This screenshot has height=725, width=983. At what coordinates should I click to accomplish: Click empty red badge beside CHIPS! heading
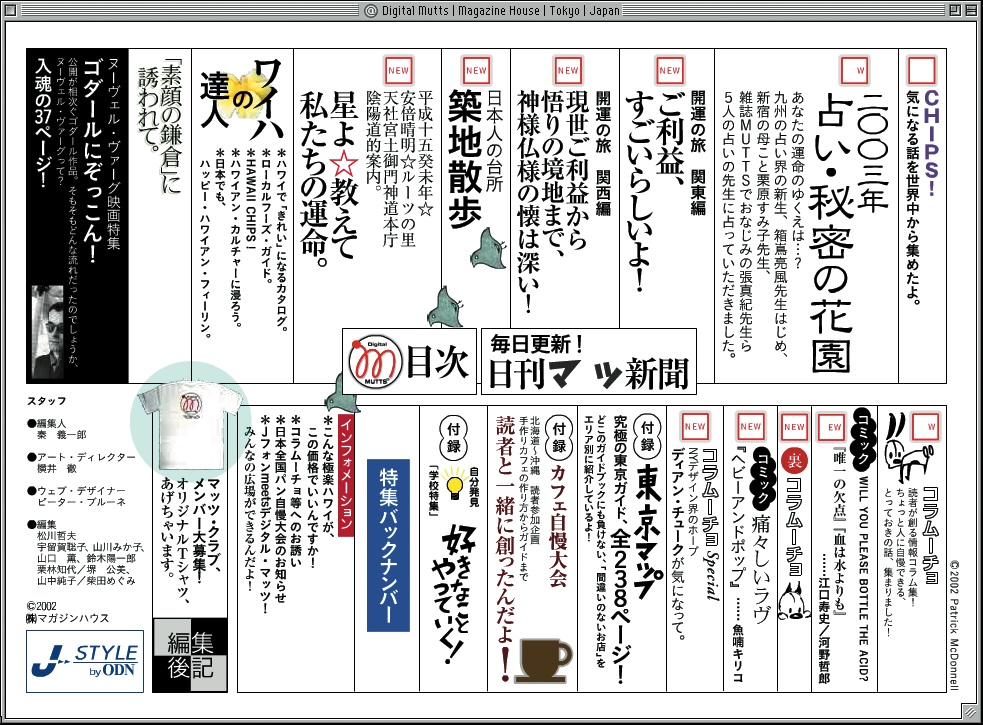[922, 70]
